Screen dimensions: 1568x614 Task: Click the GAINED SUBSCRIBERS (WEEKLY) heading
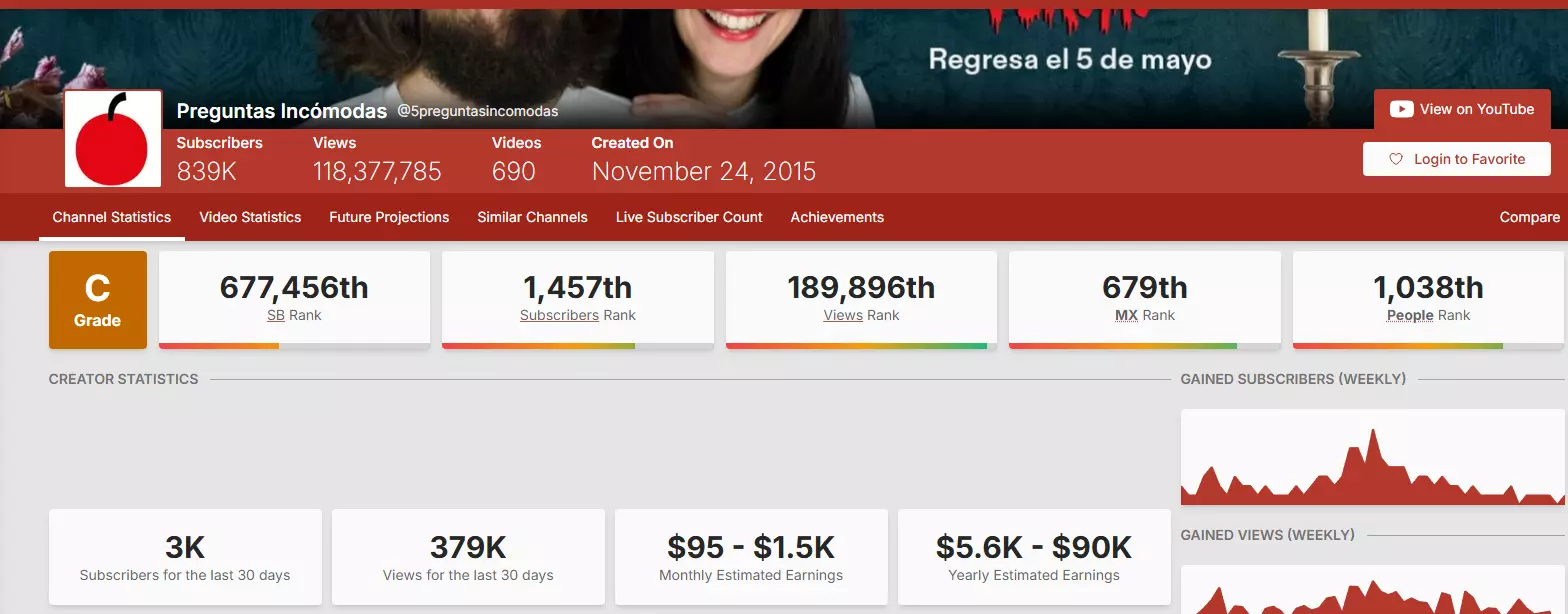coord(1293,379)
